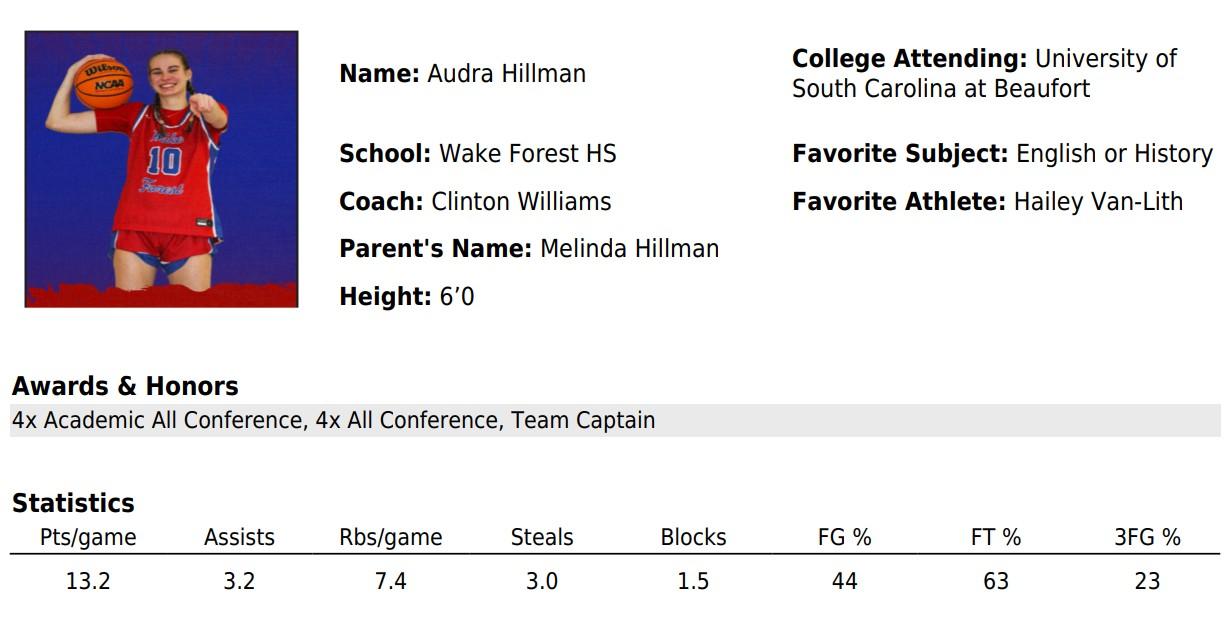Click the Blocks column header
Viewport: 1231px width, 617px height.
click(693, 537)
